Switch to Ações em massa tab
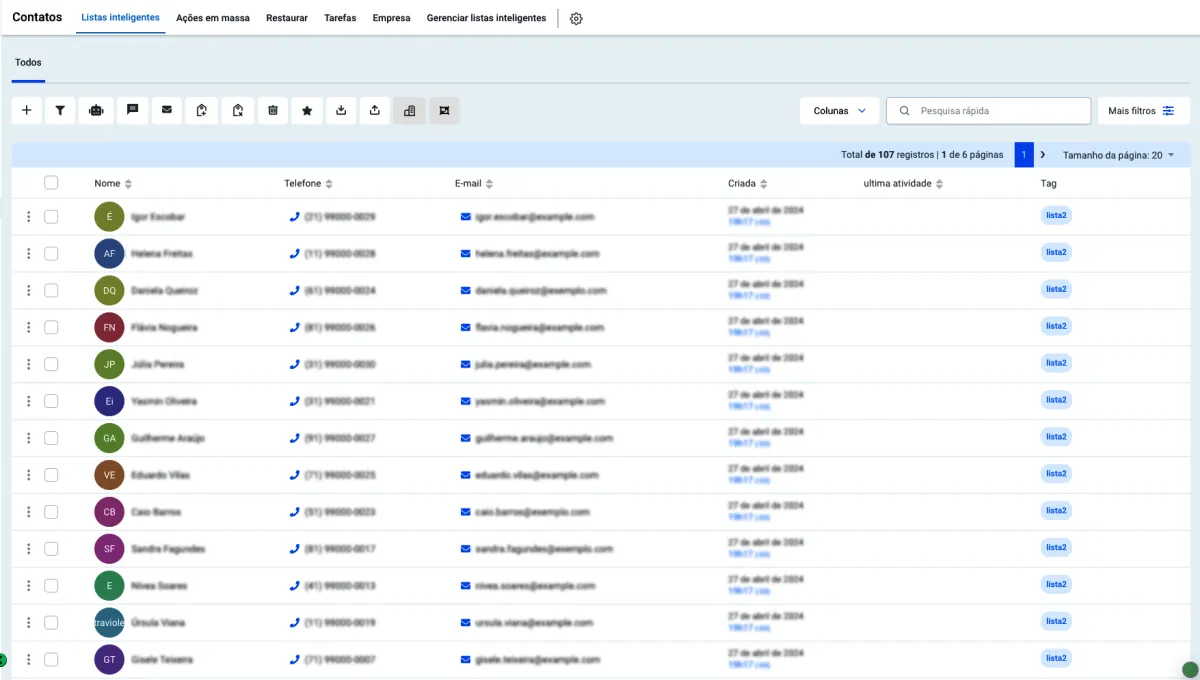Image resolution: width=1200 pixels, height=680 pixels. (x=213, y=18)
